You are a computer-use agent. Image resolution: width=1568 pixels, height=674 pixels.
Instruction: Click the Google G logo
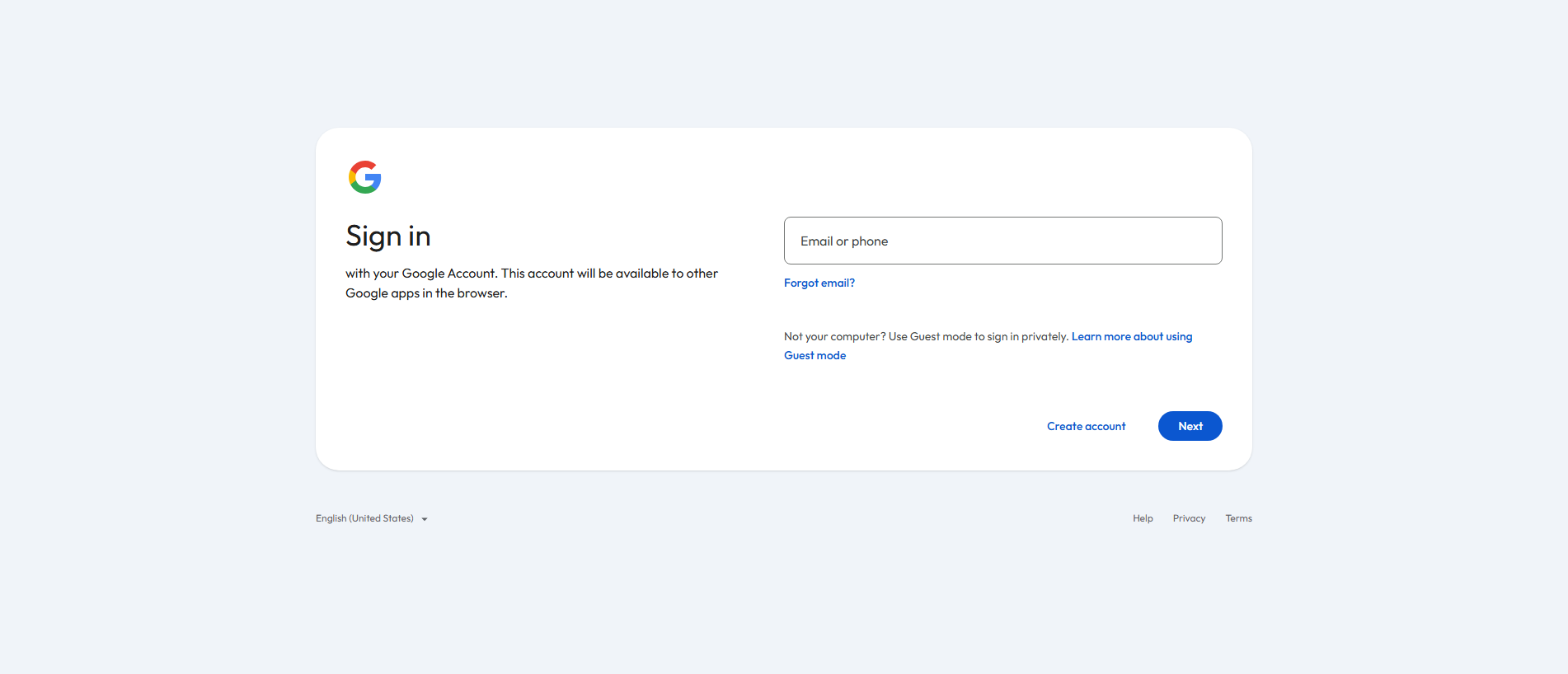(364, 177)
